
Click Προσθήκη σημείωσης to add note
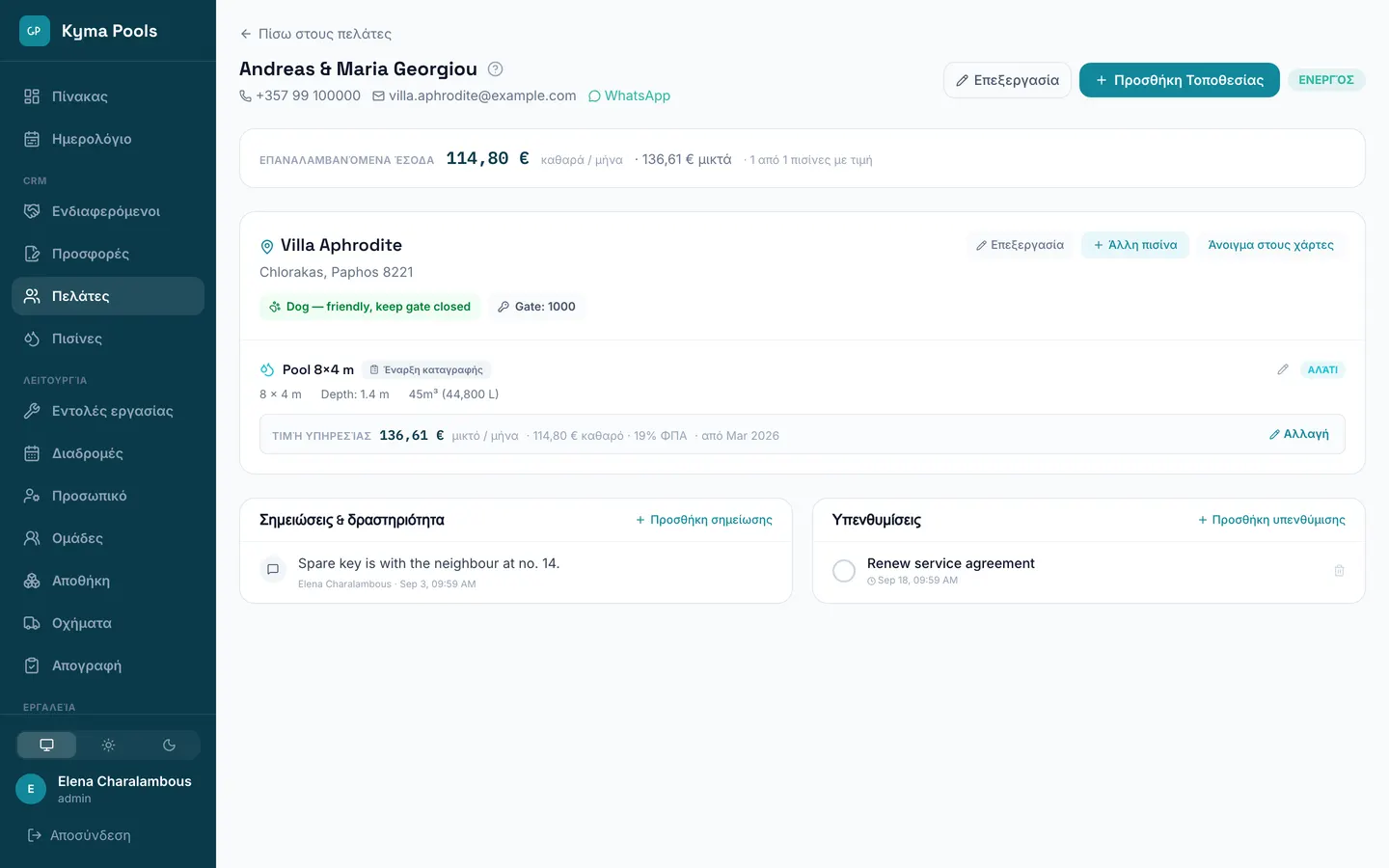(703, 520)
